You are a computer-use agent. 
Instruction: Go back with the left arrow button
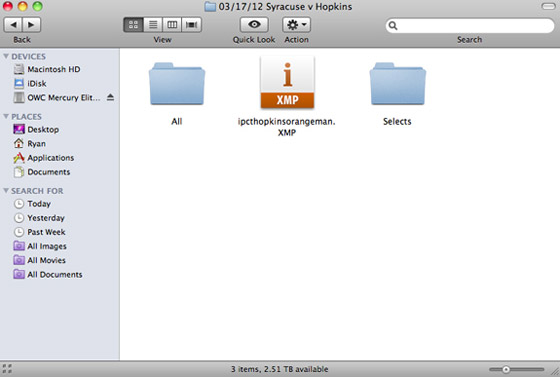click(13, 25)
